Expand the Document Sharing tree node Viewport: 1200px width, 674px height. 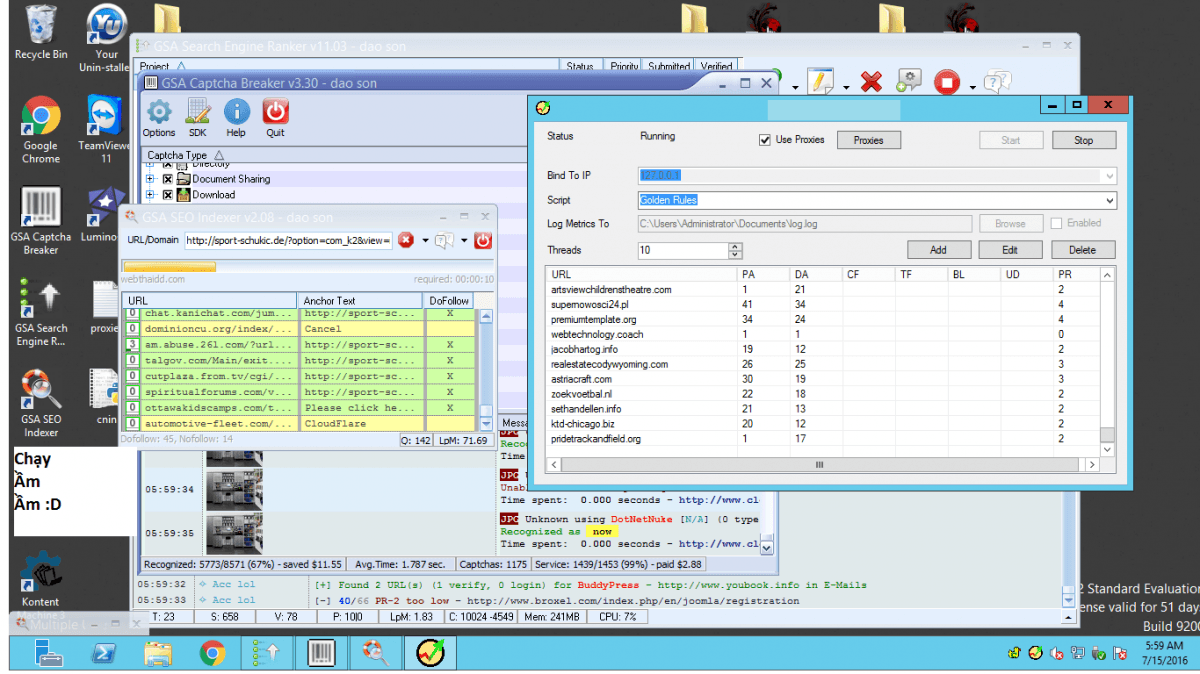(151, 179)
